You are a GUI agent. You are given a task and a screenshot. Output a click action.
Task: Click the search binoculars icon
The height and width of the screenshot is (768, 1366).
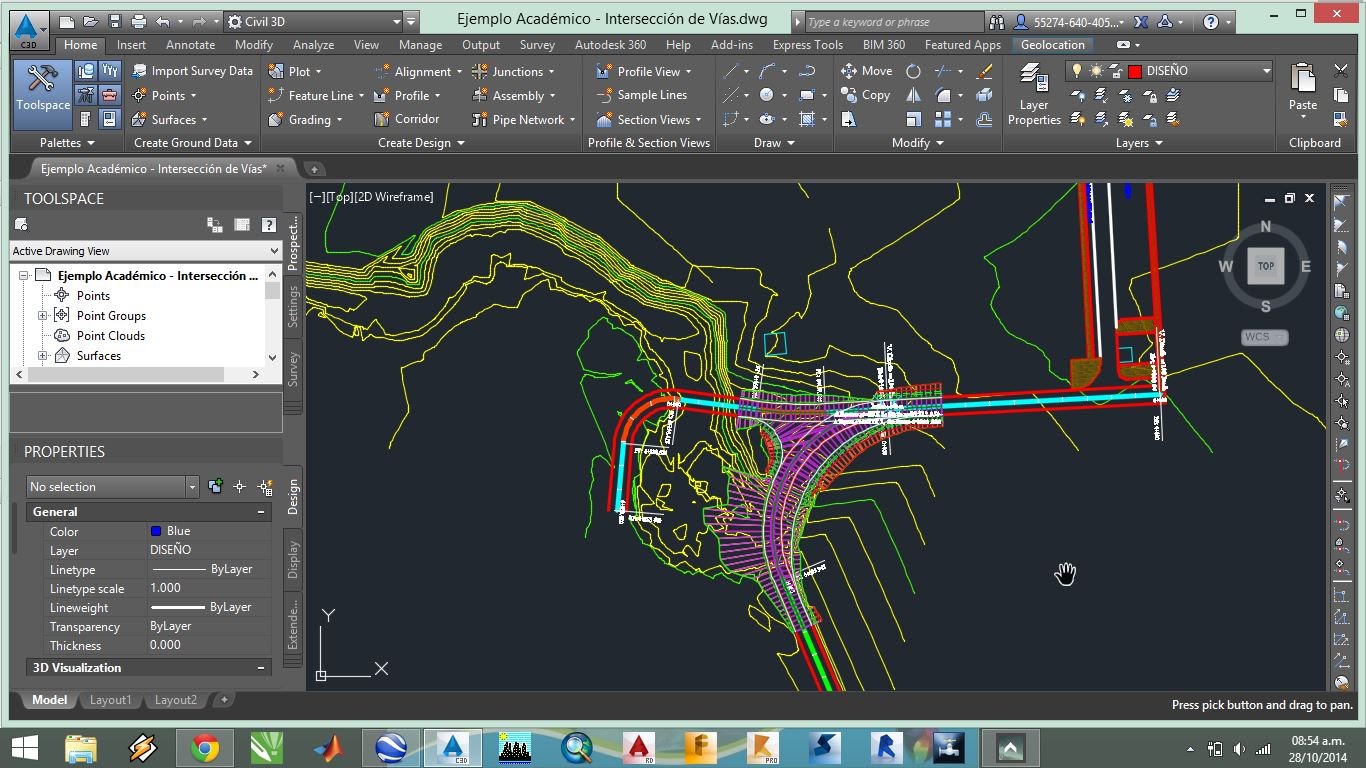[x=996, y=21]
